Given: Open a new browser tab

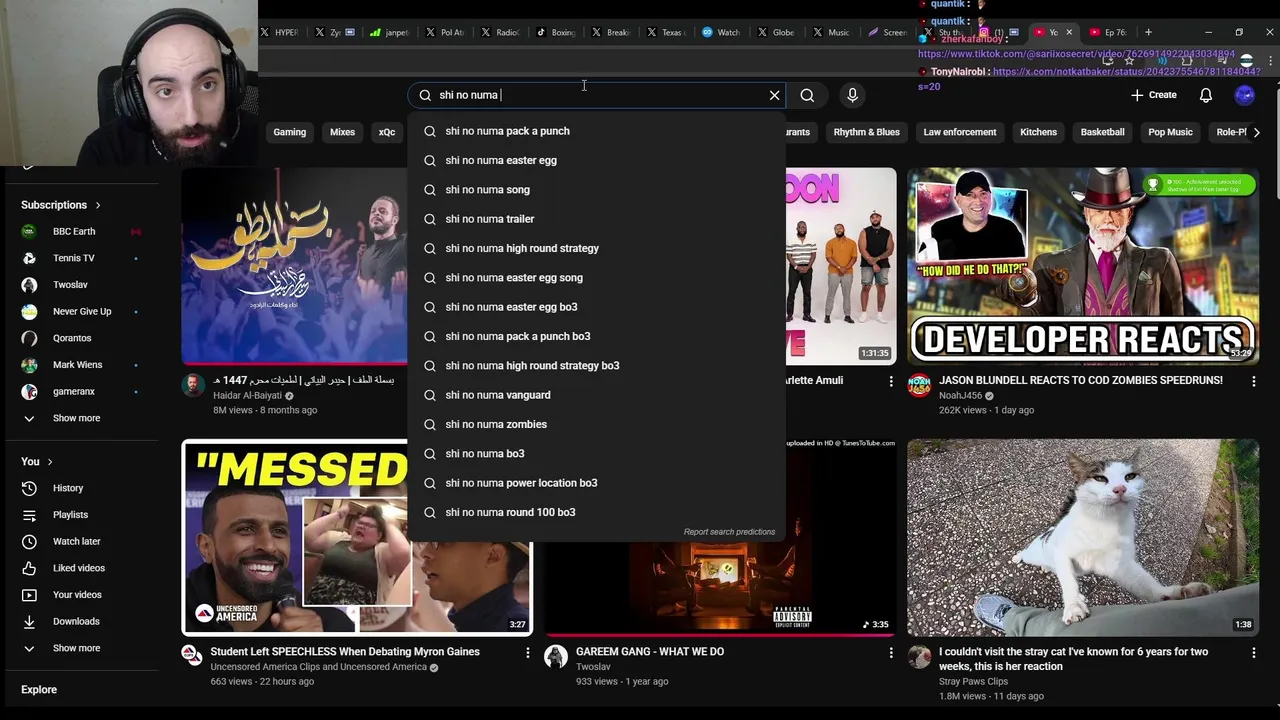Looking at the screenshot, I should coord(1148,32).
